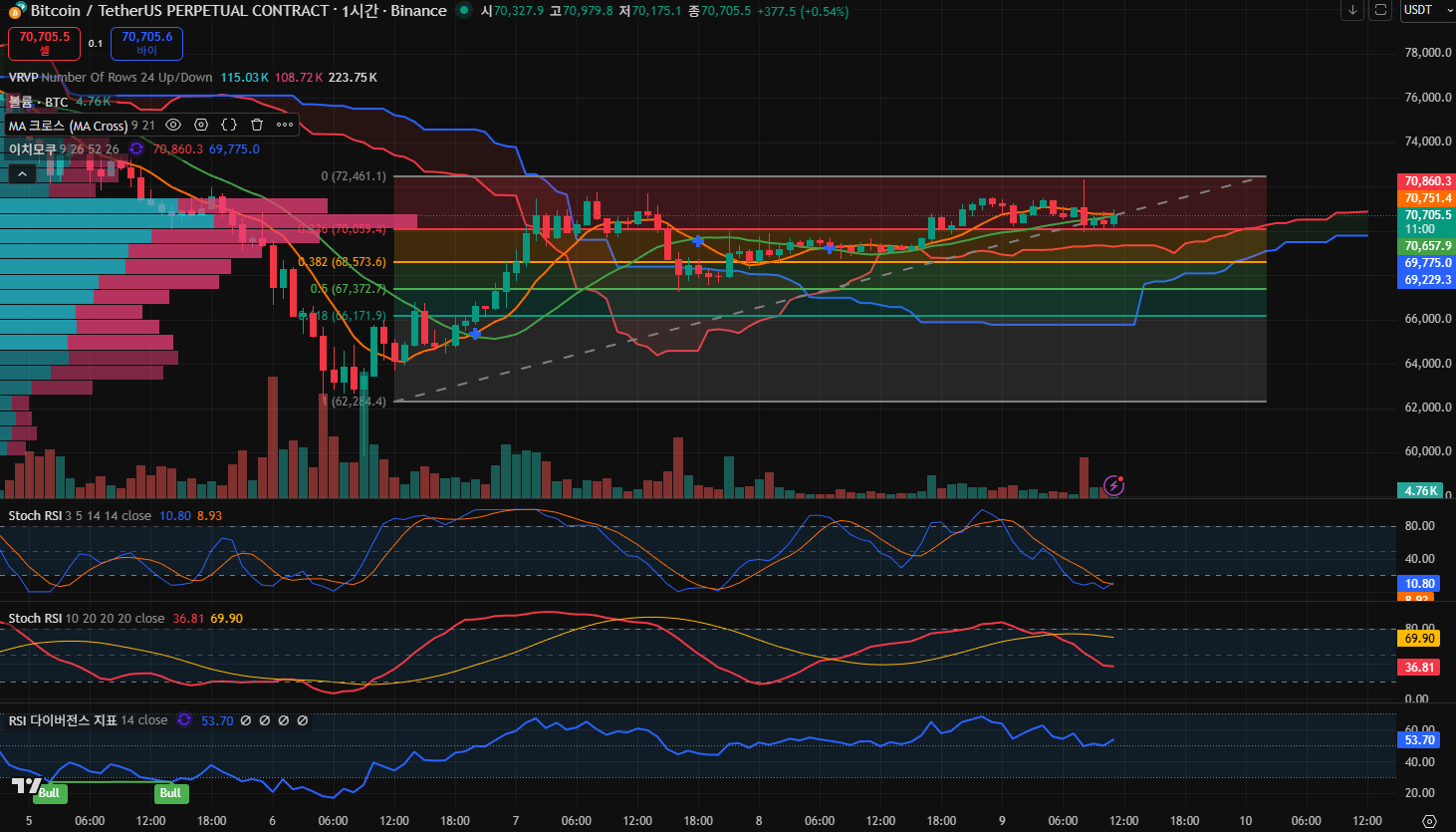Click the purple icon beside RSI divergence legend
The width and height of the screenshot is (1456, 832).
pyautogui.click(x=184, y=719)
